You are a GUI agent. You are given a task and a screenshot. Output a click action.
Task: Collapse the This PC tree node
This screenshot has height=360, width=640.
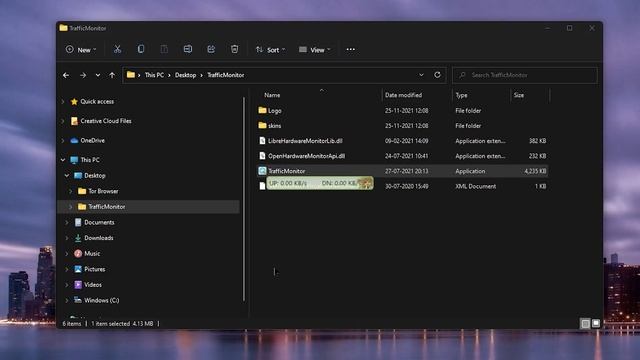pos(63,160)
